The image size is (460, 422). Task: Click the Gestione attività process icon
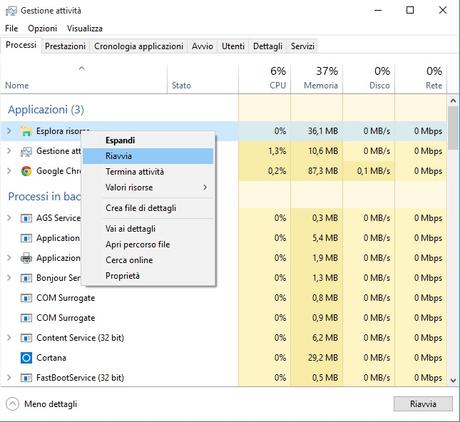click(26, 151)
